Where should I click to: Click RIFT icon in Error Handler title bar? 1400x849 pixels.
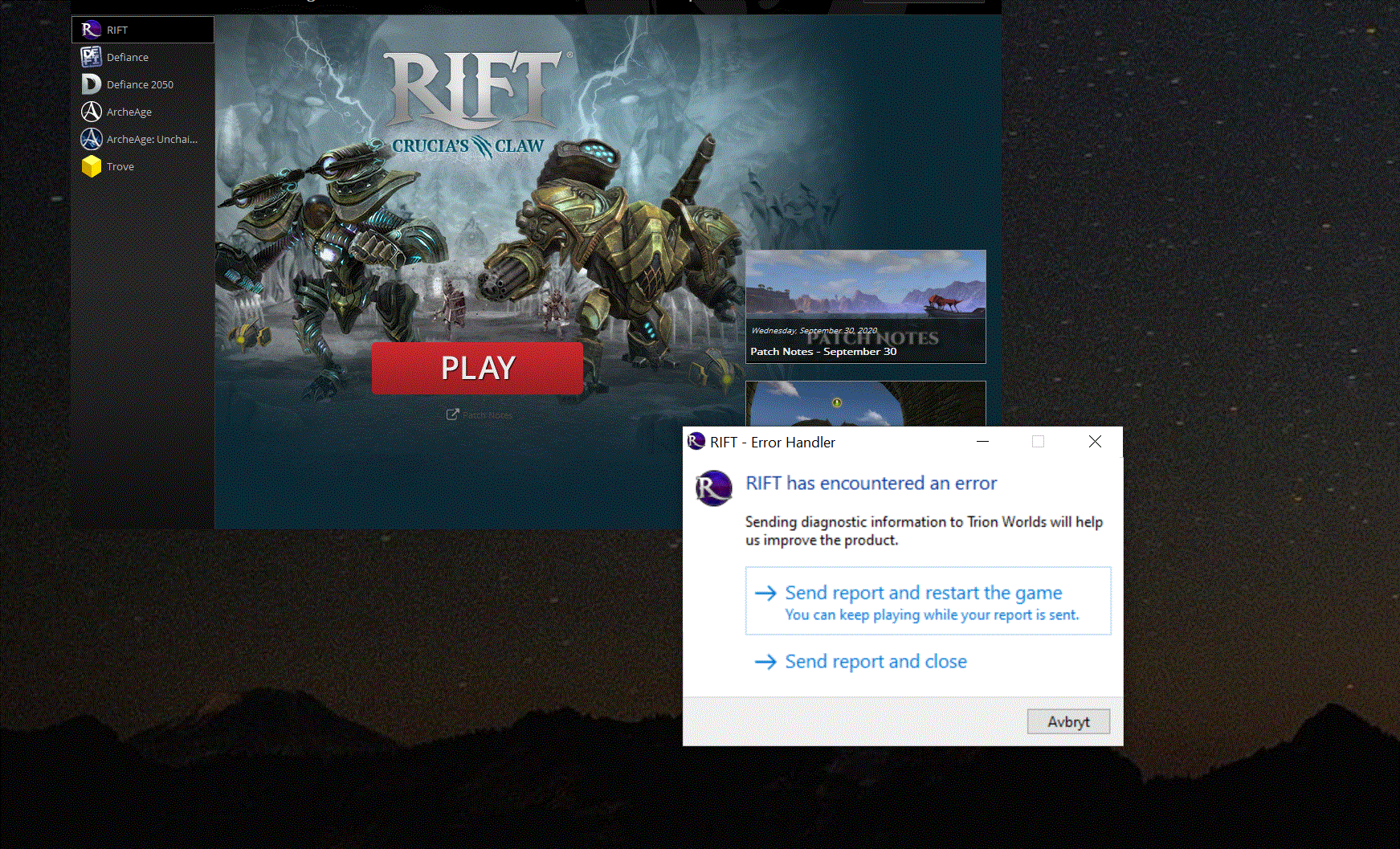(696, 442)
